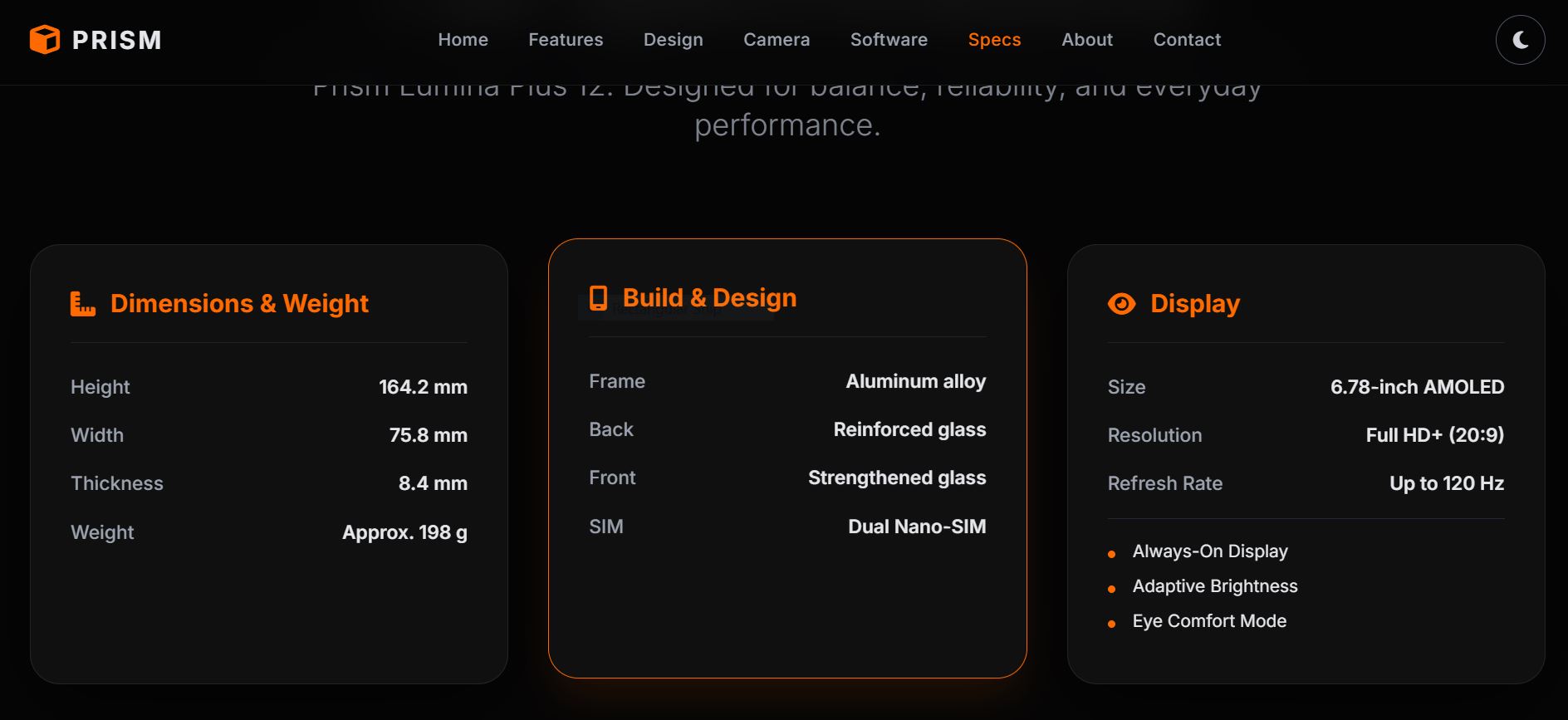Click the SIM value Dual Nano-SIM
This screenshot has width=1568, height=720.
click(917, 527)
